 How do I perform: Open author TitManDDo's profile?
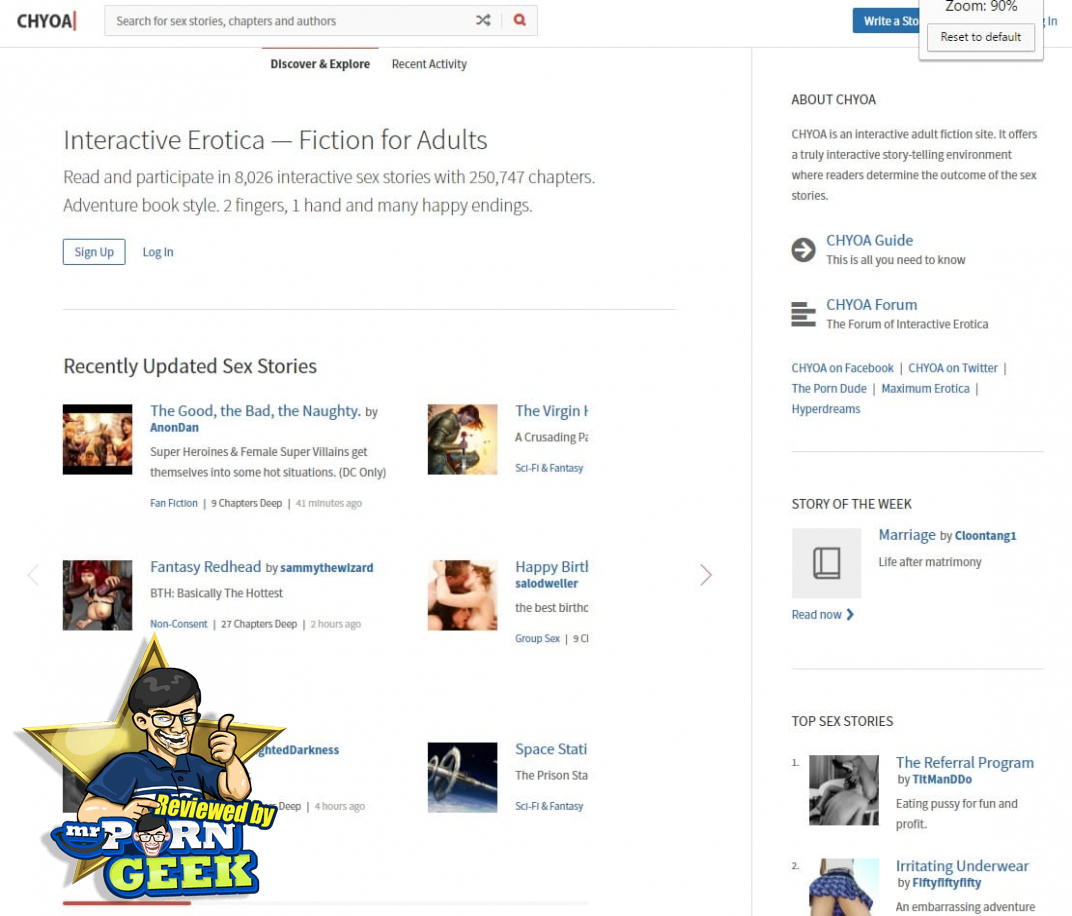(941, 779)
